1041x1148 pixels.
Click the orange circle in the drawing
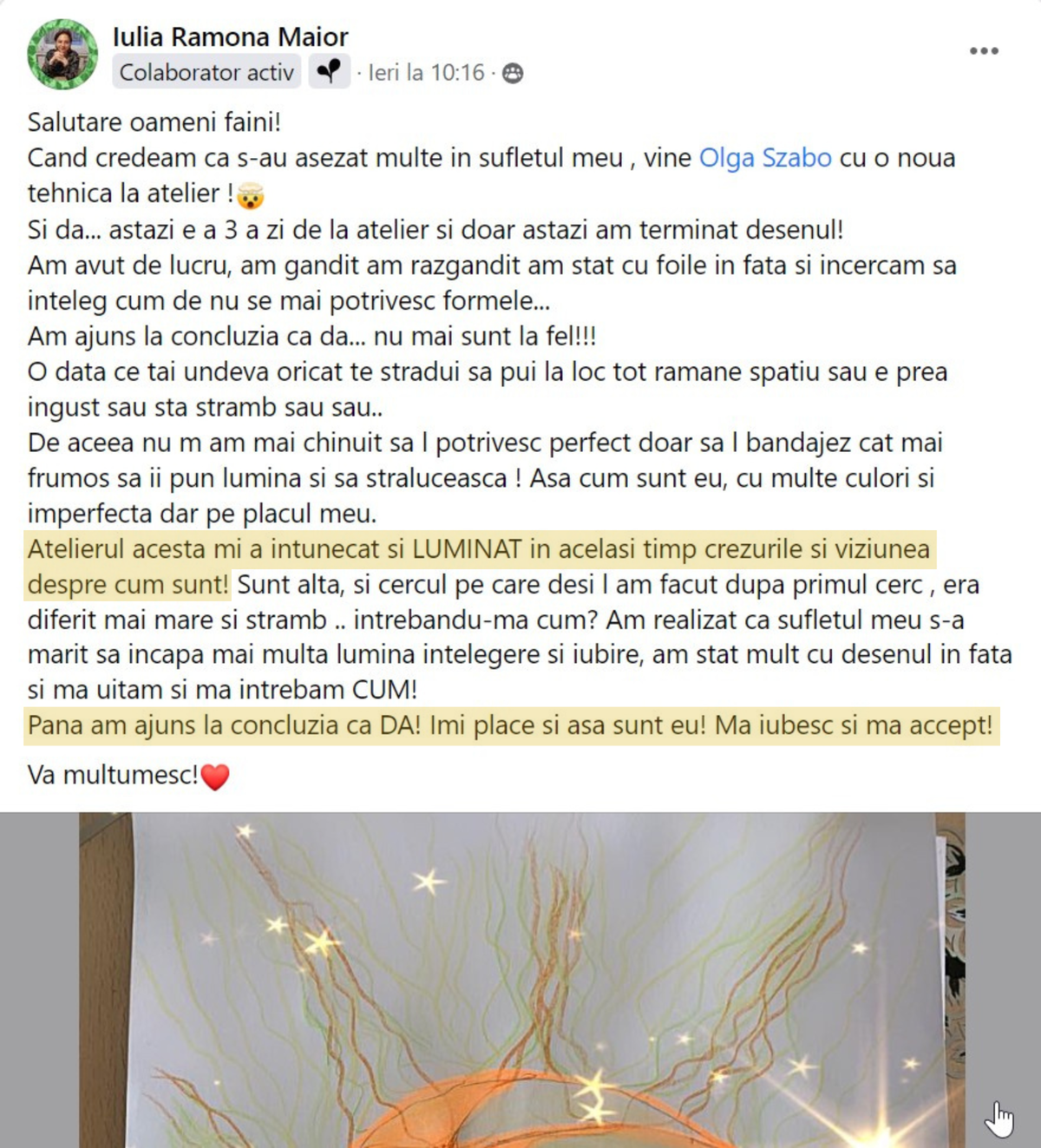coord(538,1115)
